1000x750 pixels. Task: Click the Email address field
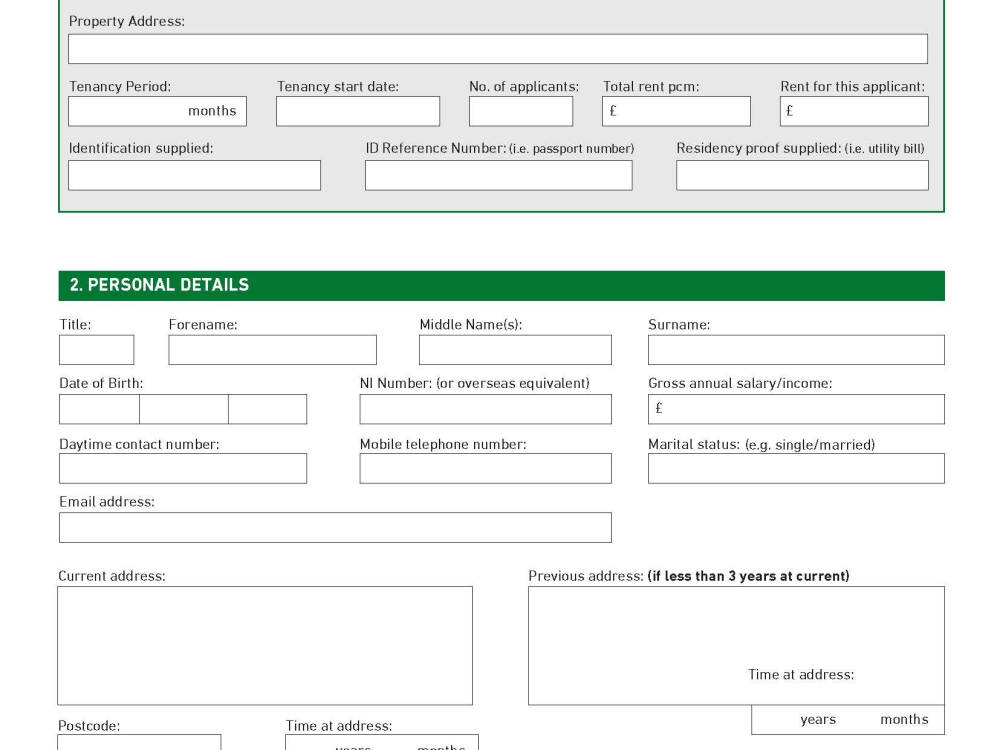pos(335,526)
